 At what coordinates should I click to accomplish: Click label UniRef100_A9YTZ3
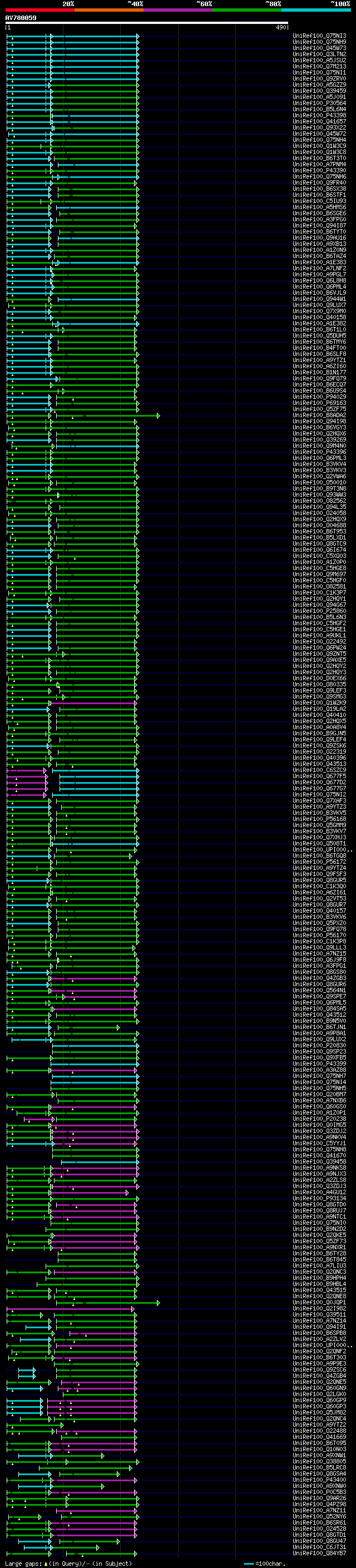click(319, 807)
